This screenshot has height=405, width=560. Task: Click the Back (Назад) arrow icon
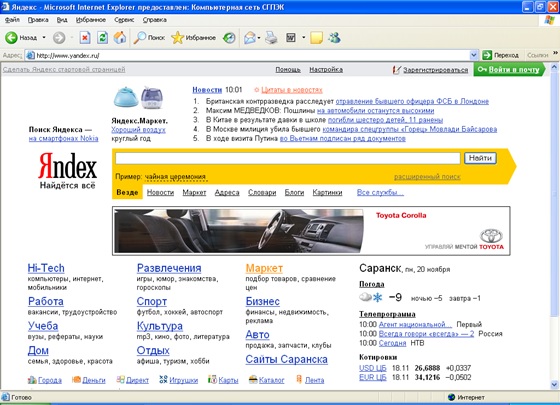click(x=11, y=38)
